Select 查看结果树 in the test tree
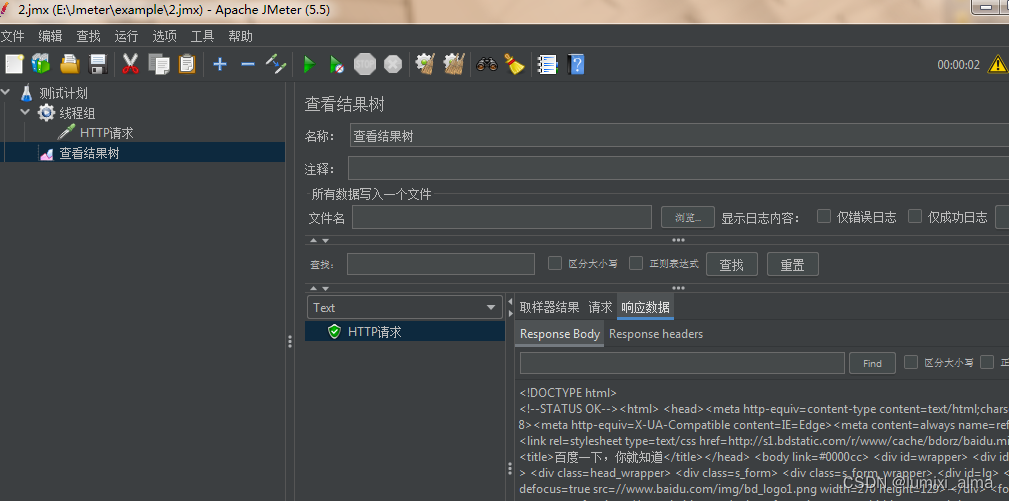 point(89,153)
